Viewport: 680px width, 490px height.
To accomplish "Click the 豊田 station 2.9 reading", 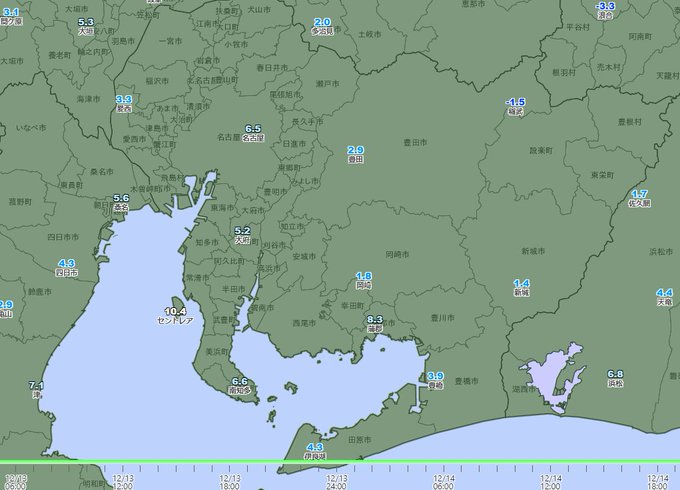I will 356,150.
